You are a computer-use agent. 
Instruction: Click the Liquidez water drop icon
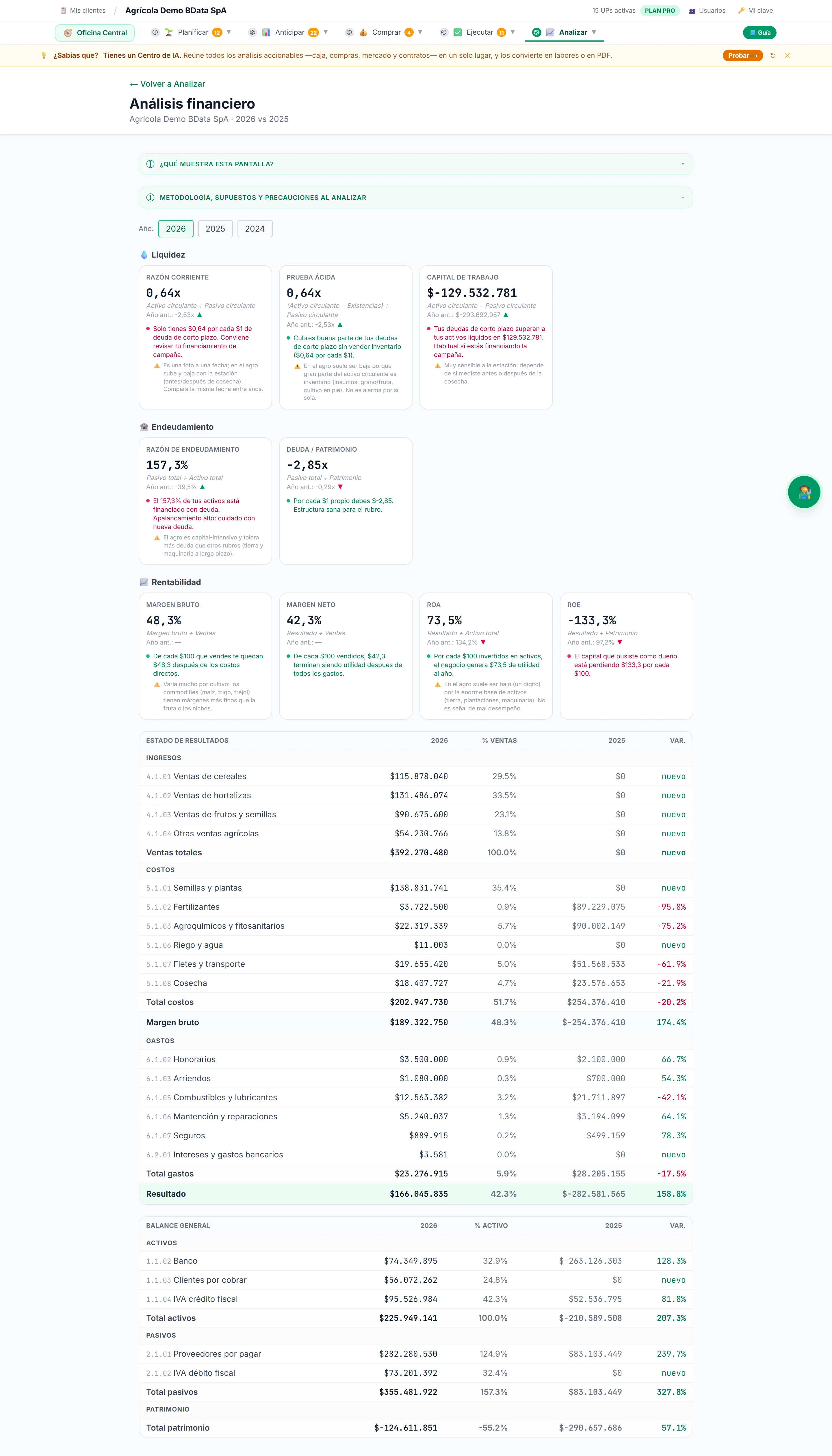[144, 255]
